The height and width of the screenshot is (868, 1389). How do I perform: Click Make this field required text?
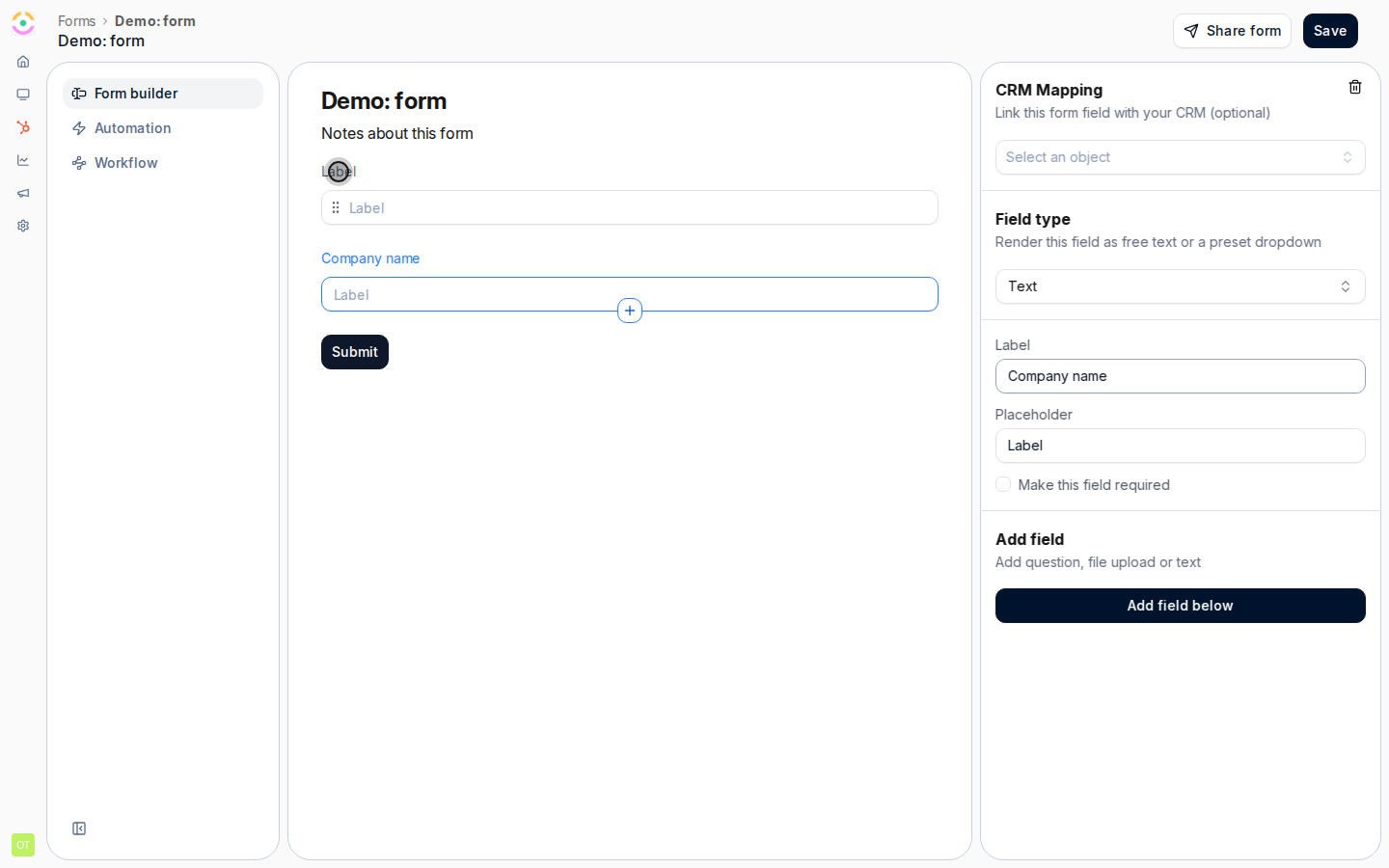(x=1094, y=485)
